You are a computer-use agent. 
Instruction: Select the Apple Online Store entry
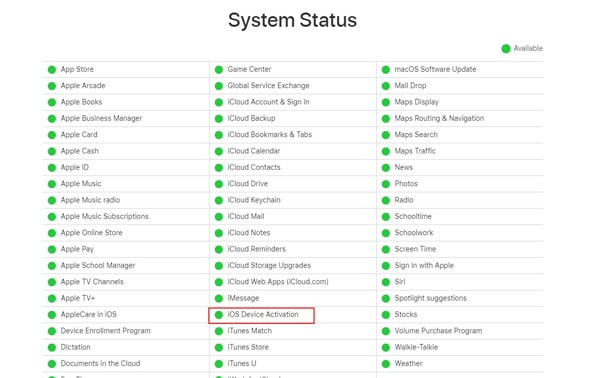coord(91,233)
